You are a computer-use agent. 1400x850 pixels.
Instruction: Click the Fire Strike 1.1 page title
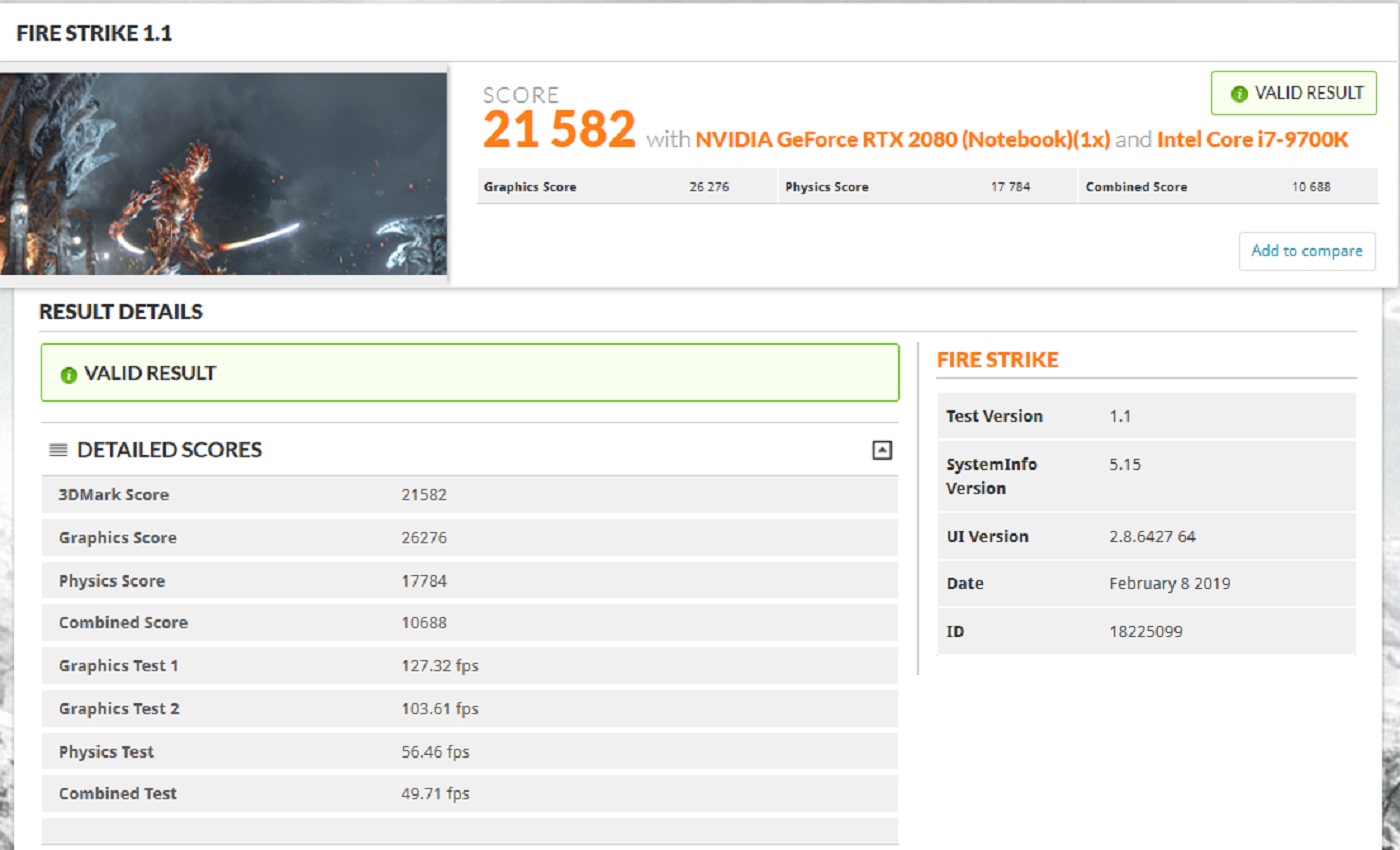(x=94, y=34)
